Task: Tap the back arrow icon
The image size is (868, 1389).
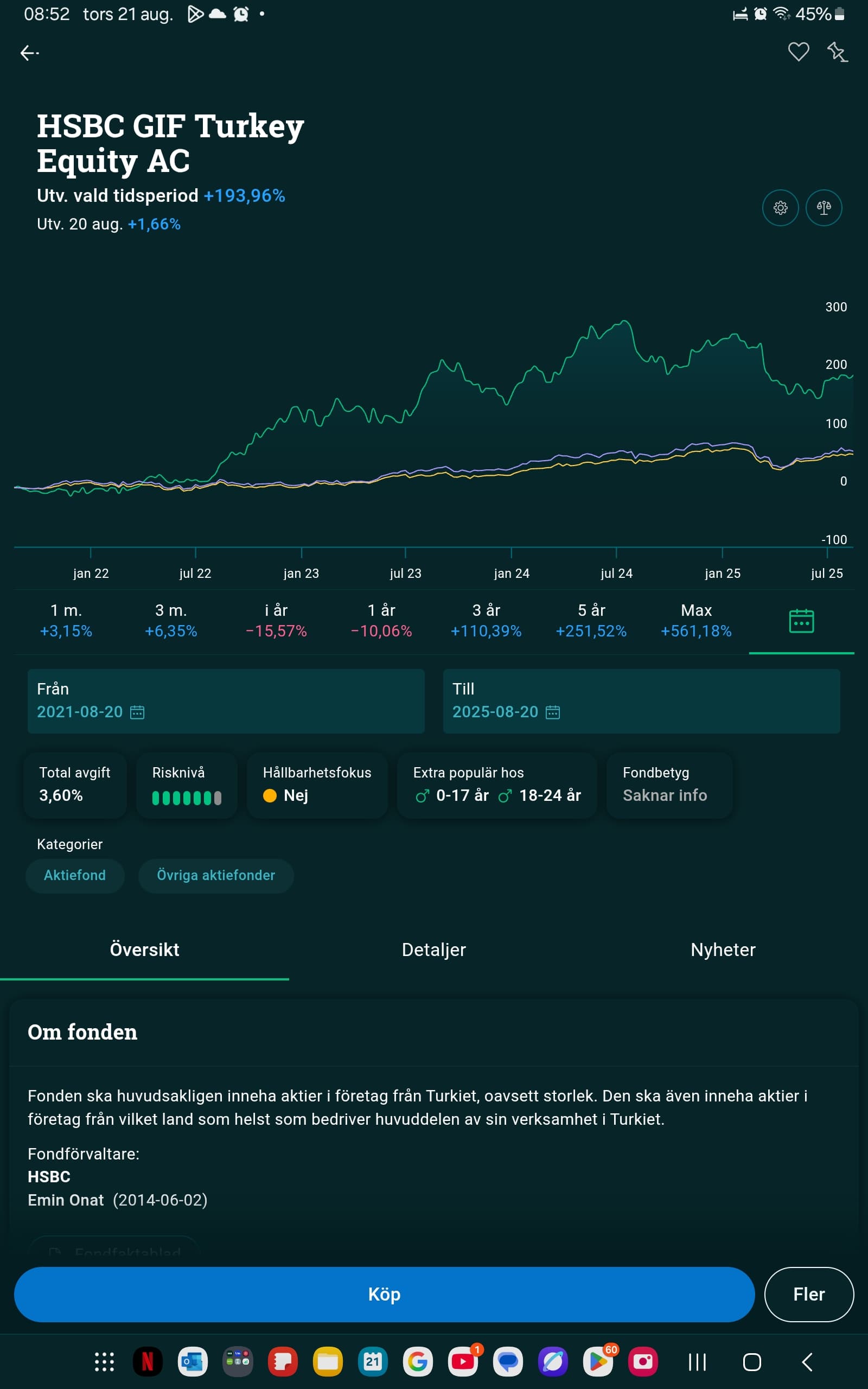Action: click(29, 53)
